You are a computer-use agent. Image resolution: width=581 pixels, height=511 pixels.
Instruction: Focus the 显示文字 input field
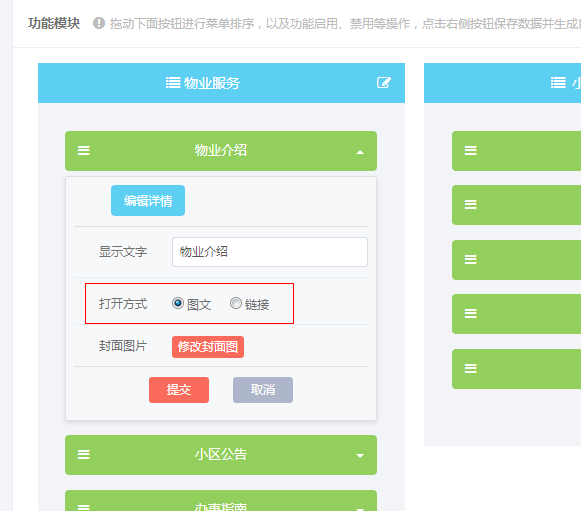270,252
